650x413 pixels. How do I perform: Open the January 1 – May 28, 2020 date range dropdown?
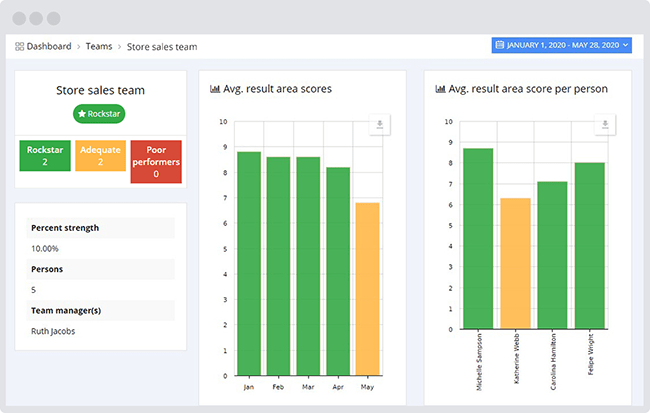(562, 45)
